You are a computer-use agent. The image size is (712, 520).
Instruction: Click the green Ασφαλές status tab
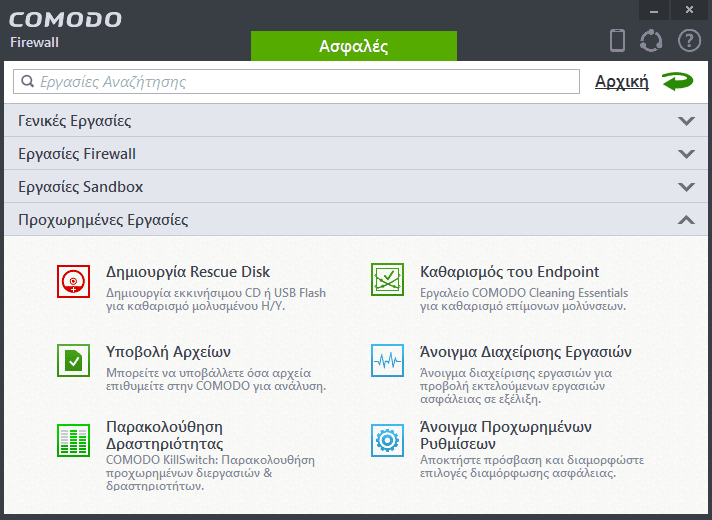pos(354,46)
